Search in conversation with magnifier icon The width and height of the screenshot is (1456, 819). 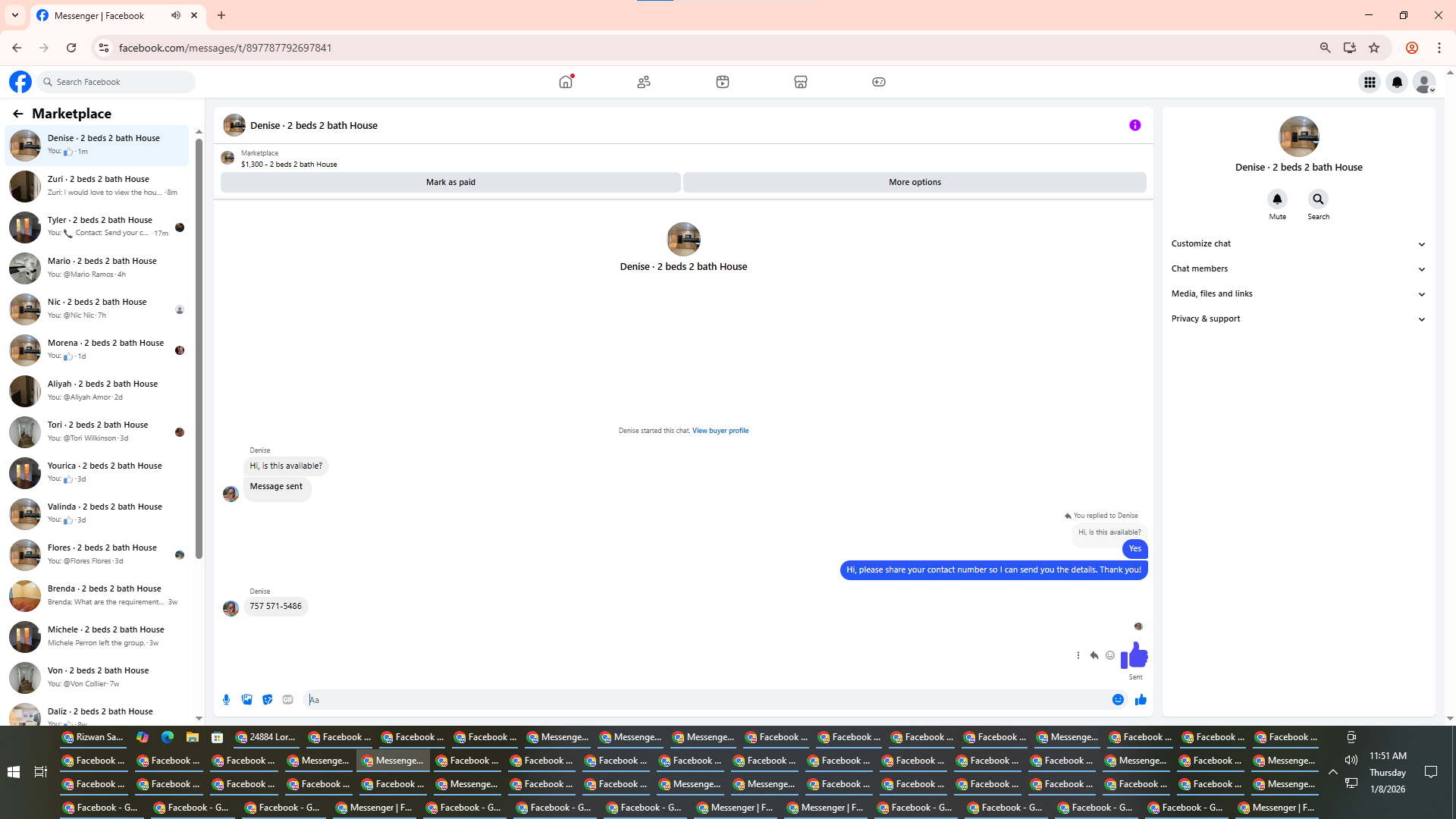(x=1318, y=199)
